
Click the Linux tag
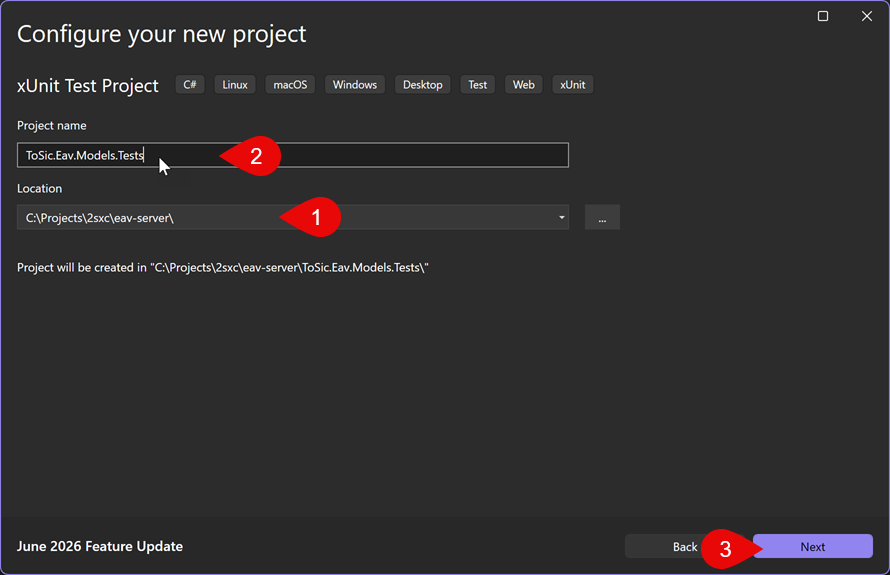tap(235, 85)
